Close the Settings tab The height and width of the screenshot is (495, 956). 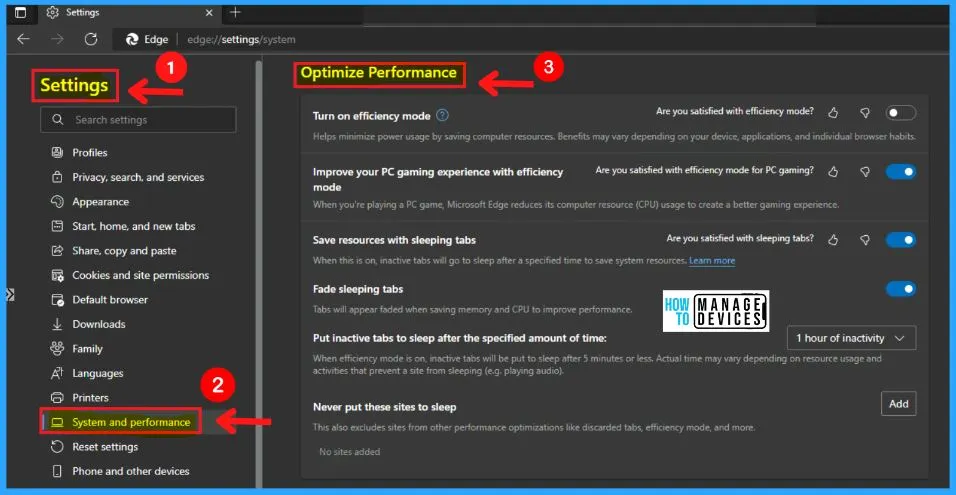[210, 12]
